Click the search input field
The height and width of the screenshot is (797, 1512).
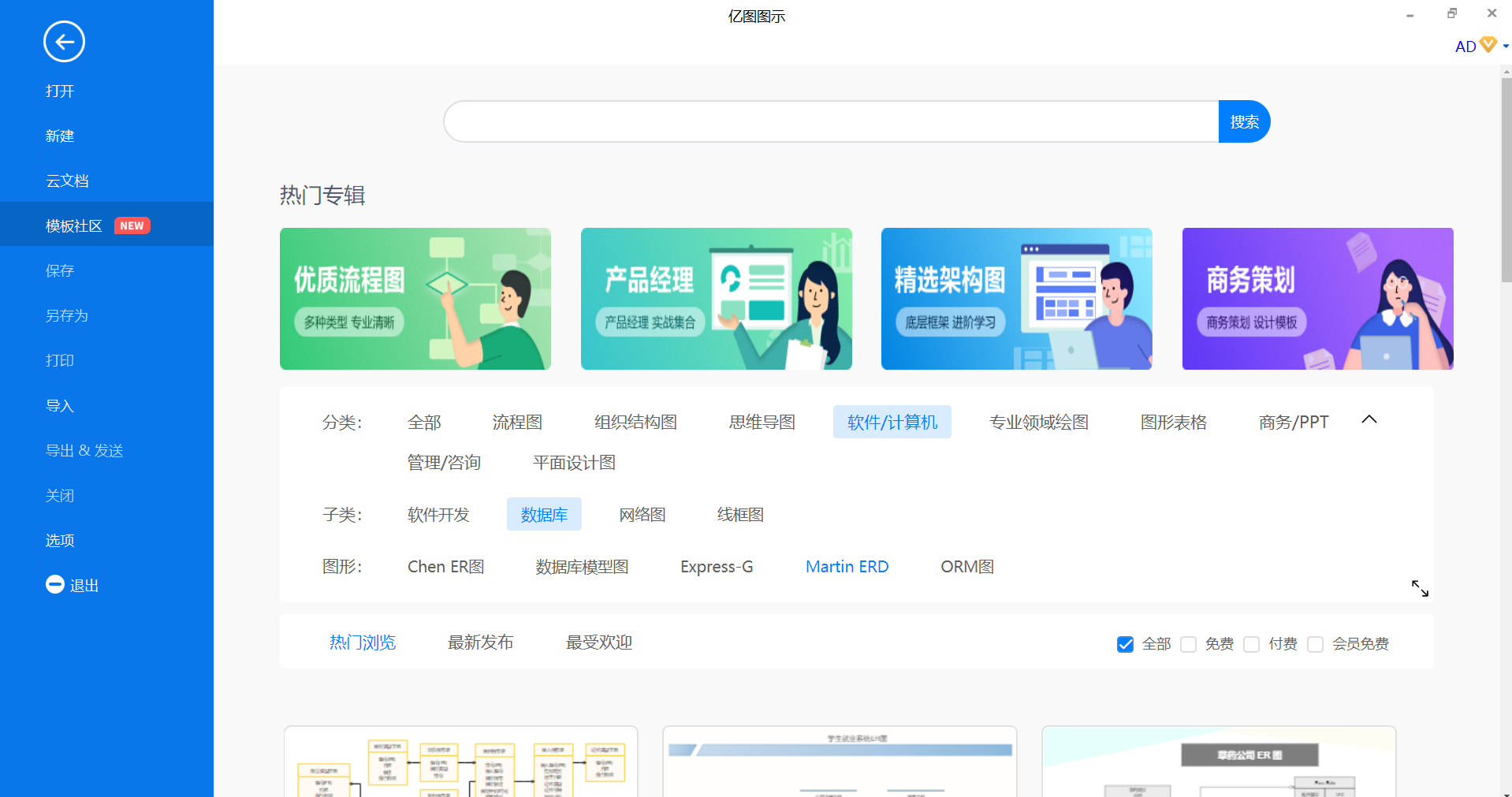(831, 121)
